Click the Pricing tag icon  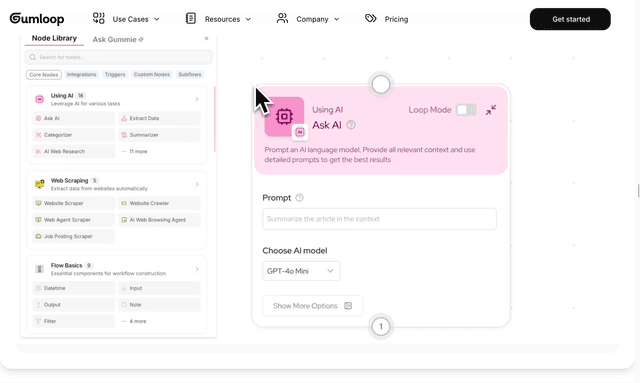point(371,18)
